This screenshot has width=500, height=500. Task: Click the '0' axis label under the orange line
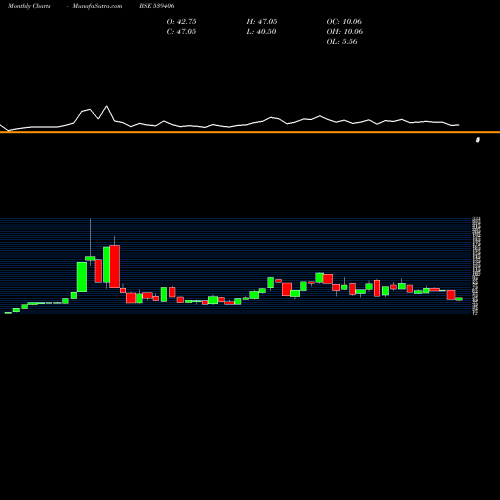[478, 140]
